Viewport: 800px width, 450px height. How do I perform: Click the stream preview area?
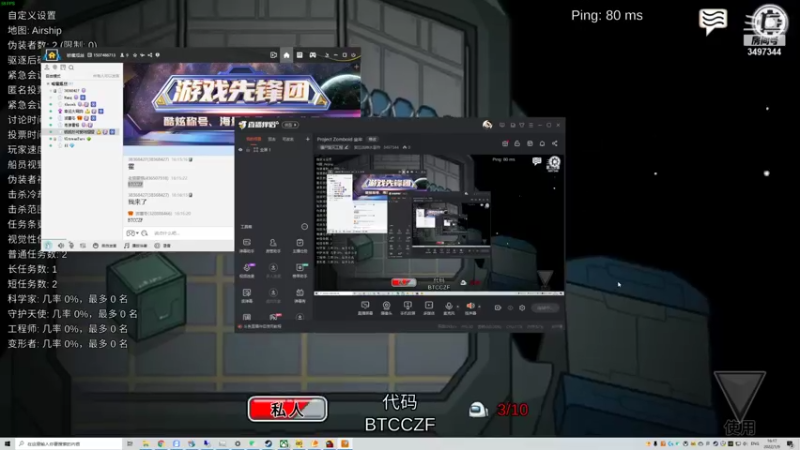(x=439, y=224)
